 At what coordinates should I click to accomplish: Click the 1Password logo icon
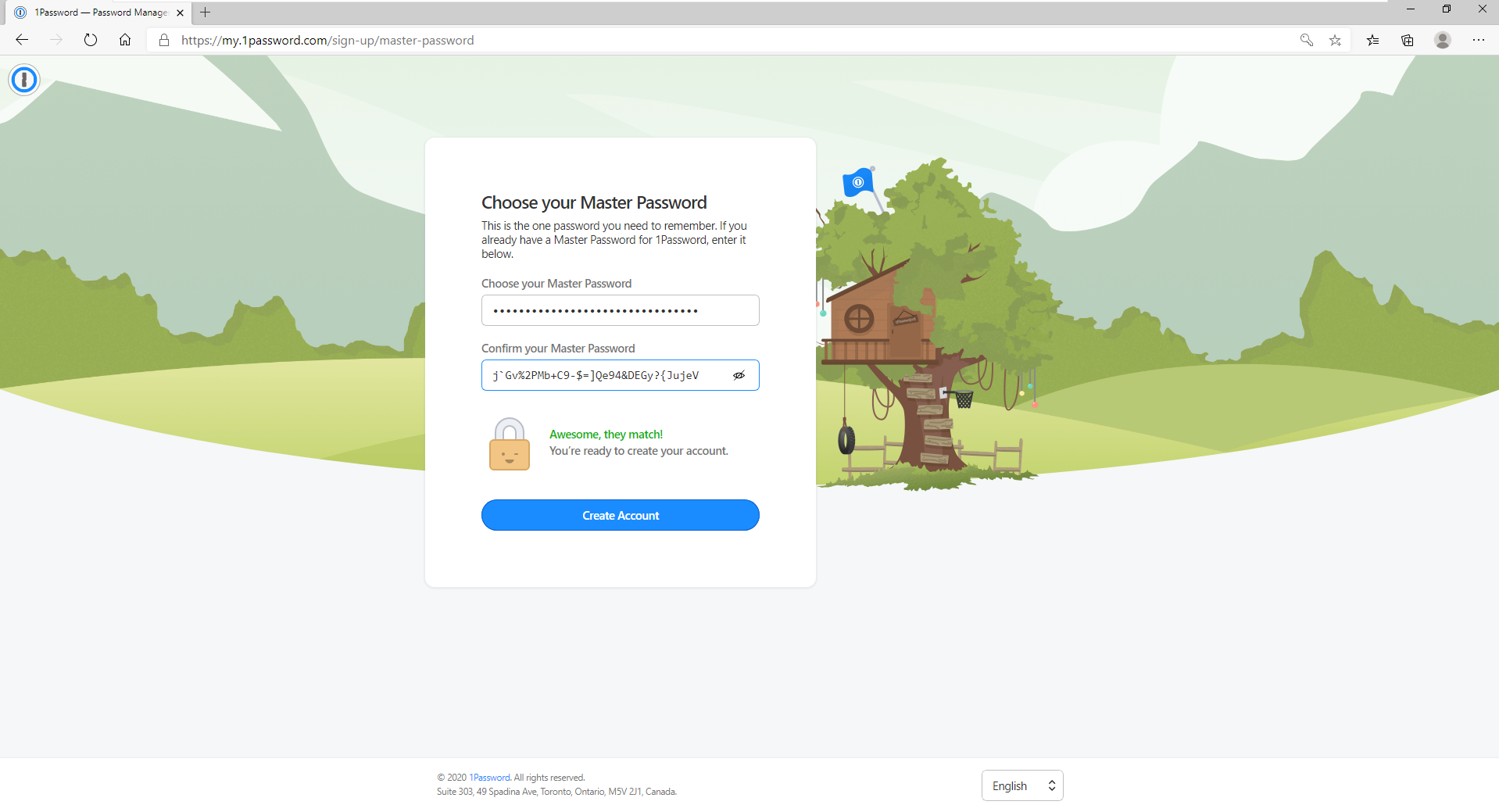(x=24, y=79)
